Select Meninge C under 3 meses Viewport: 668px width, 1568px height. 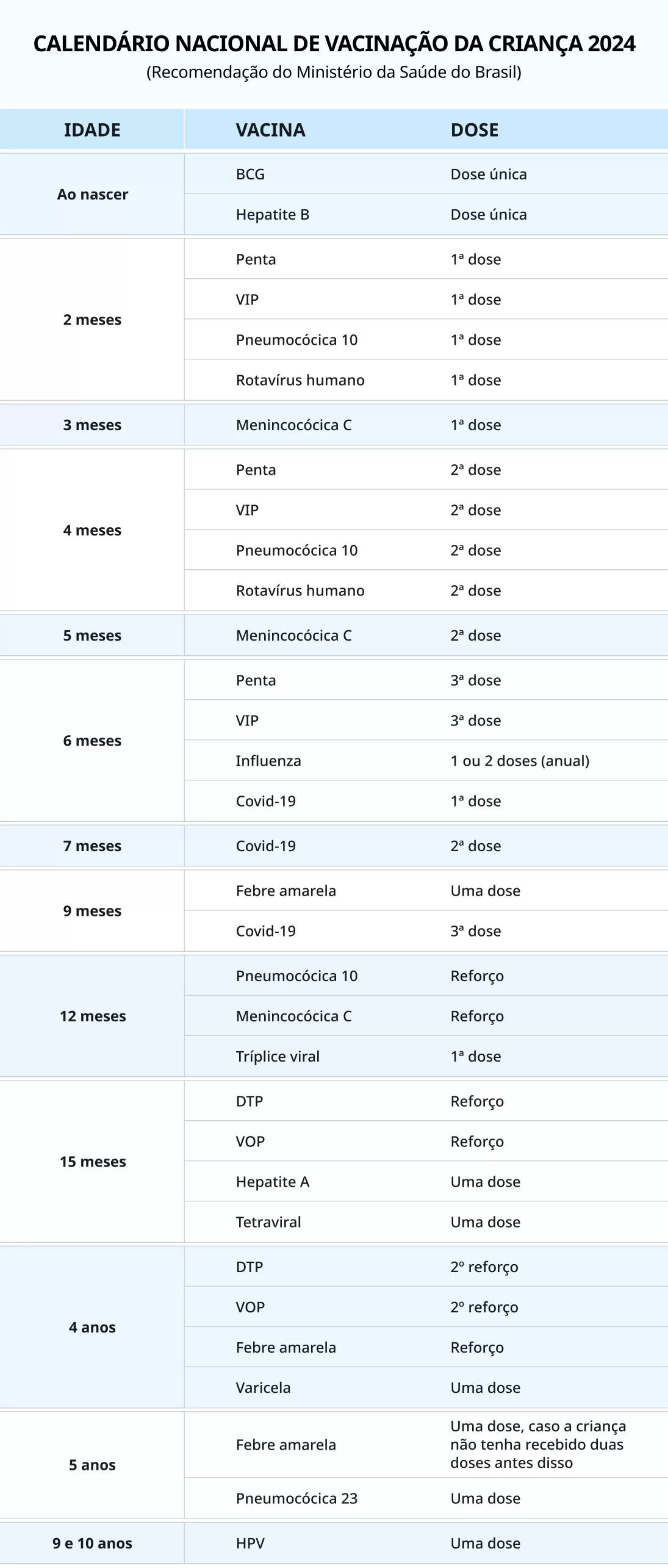(x=294, y=425)
